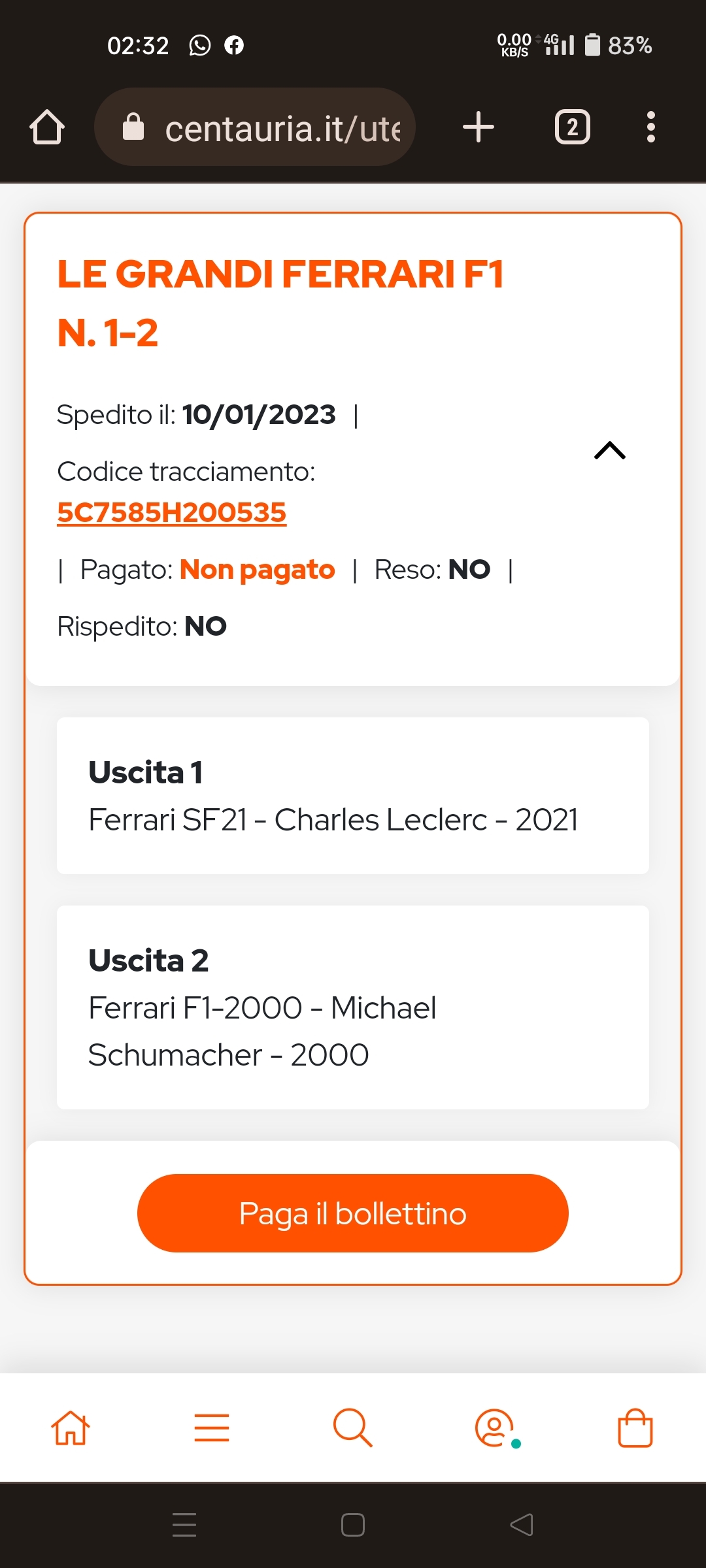Open the site hamburger menu
This screenshot has height=1568, width=706.
tap(212, 1428)
